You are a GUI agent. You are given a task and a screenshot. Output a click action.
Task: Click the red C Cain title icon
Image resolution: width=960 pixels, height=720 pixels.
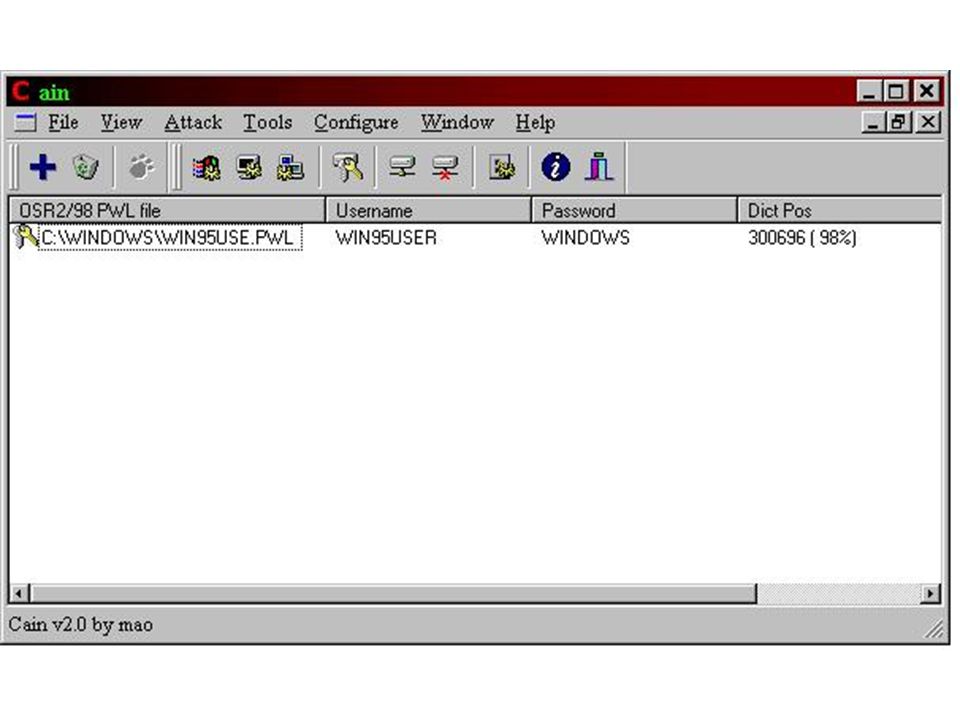point(20,91)
